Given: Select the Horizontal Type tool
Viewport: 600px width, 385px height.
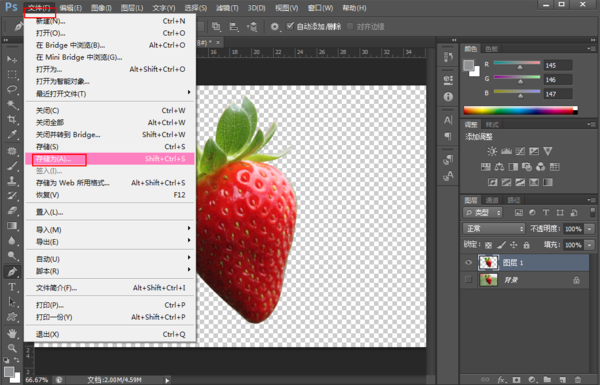Looking at the screenshot, I should coord(12,287).
